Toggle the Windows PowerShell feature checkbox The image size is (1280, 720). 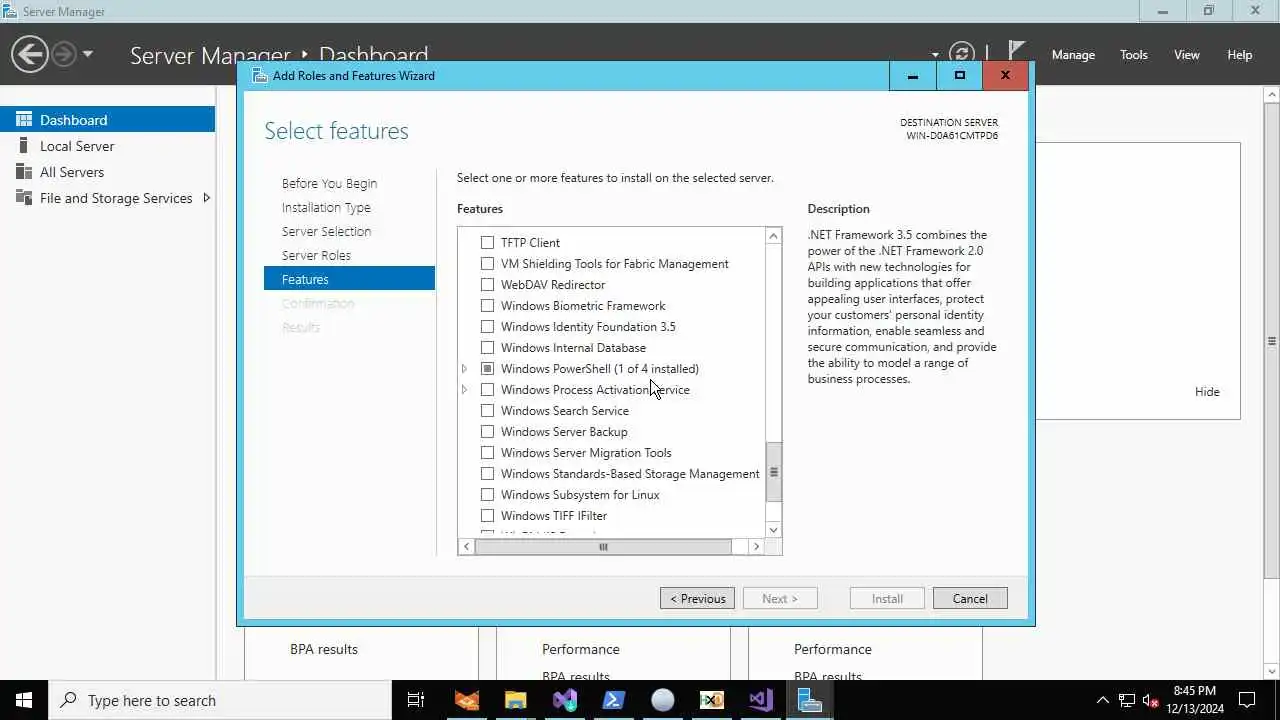(x=487, y=368)
